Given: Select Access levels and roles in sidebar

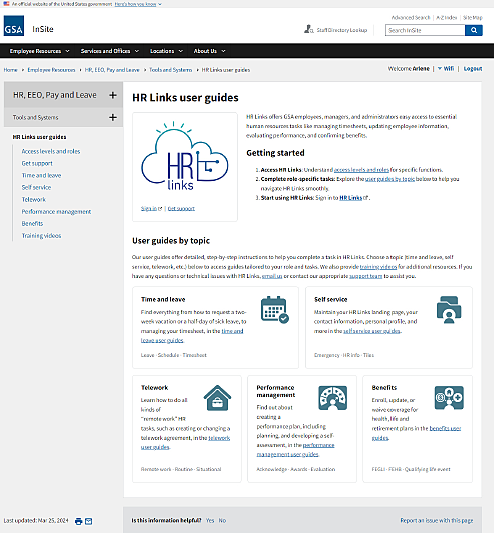Looking at the screenshot, I should click(51, 151).
